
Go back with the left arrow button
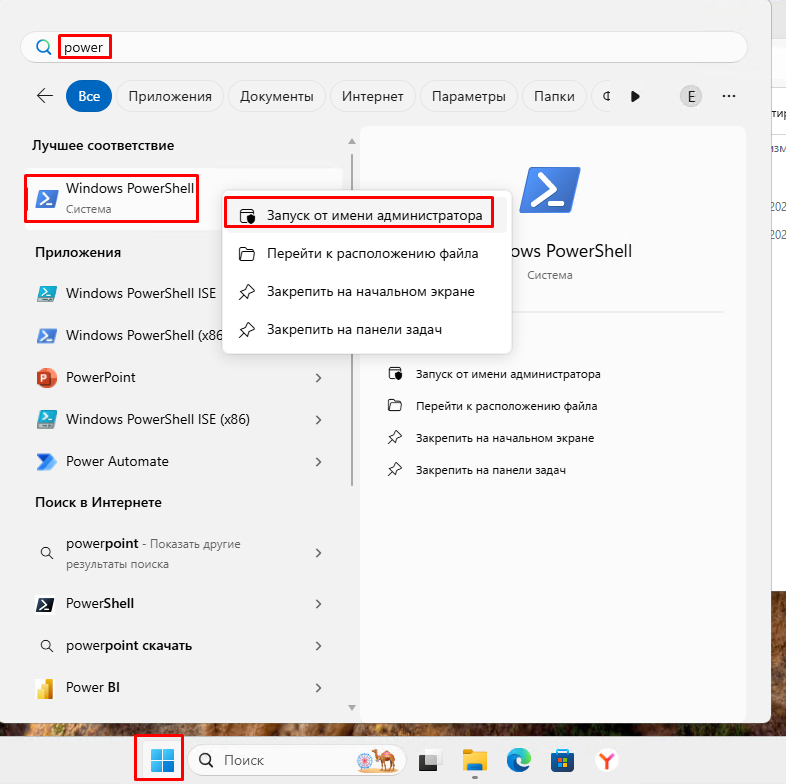point(45,96)
